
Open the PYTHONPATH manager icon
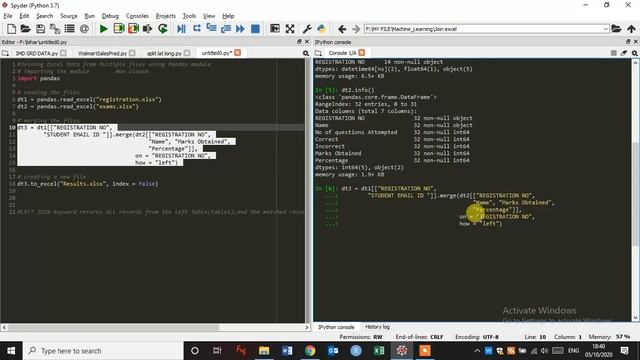(322, 29)
